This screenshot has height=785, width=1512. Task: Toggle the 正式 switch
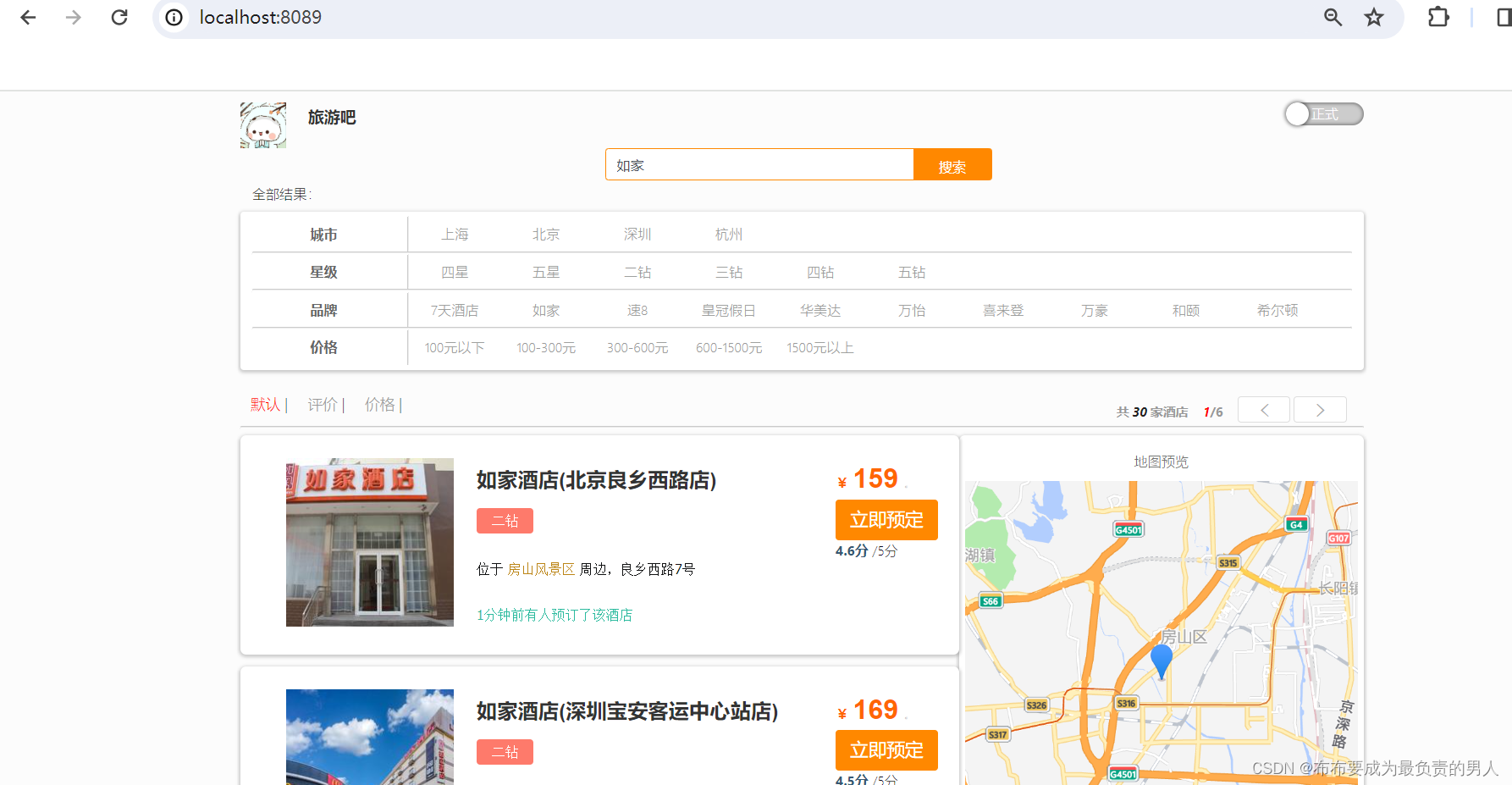tap(1323, 113)
